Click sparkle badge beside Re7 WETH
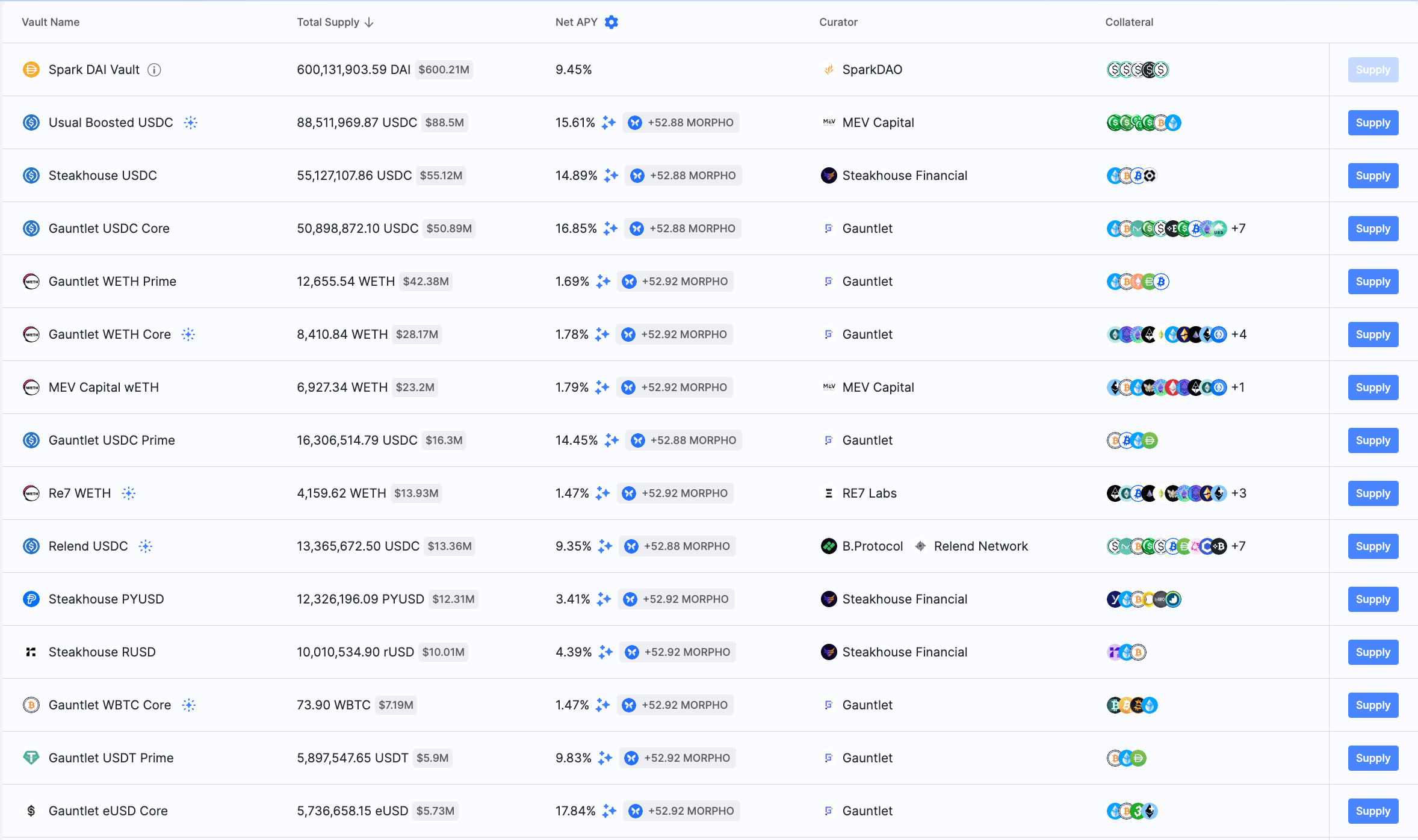The image size is (1418, 840). click(129, 493)
